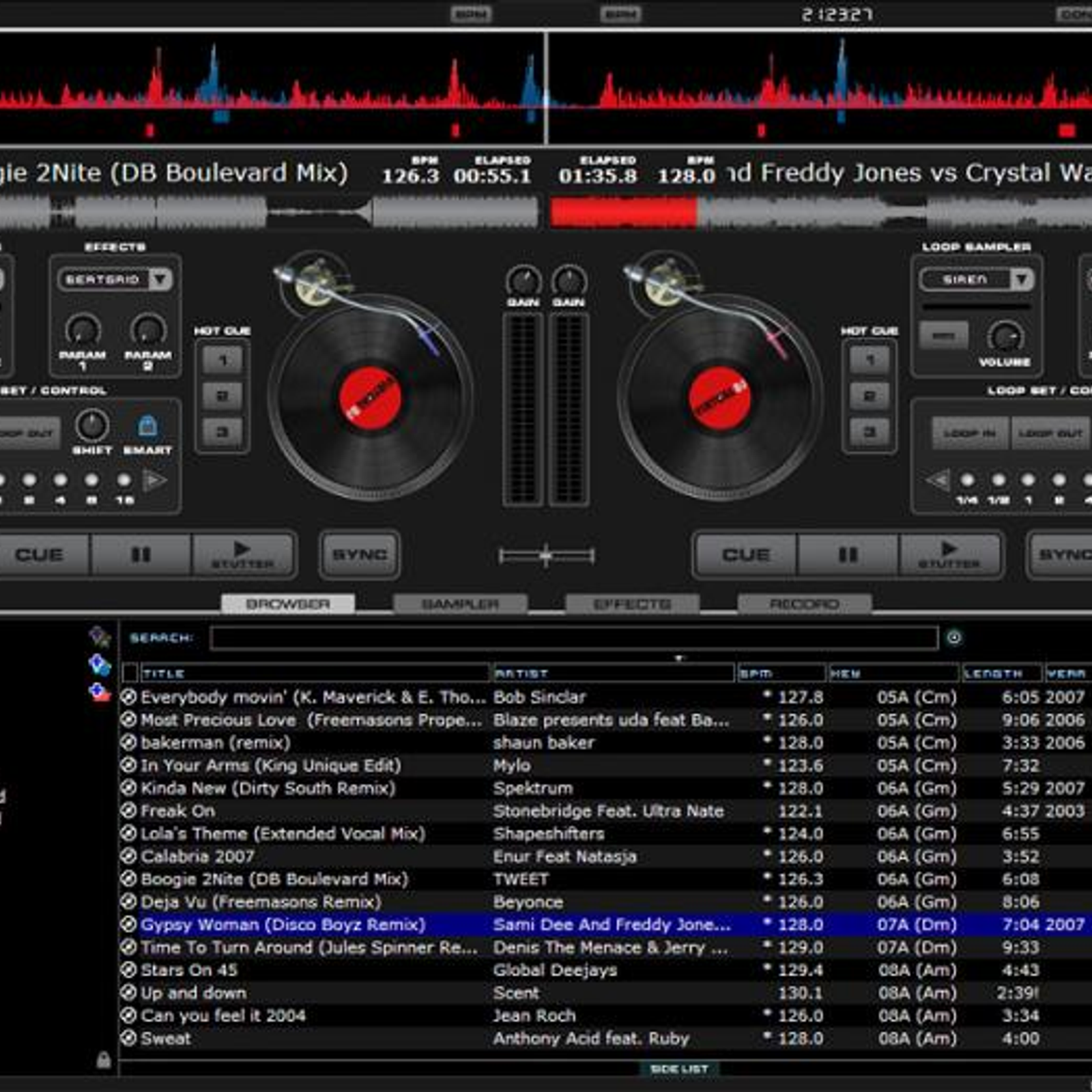This screenshot has width=1092, height=1092.
Task: Click Hot Cue 3 on left deck
Action: pyautogui.click(x=222, y=431)
